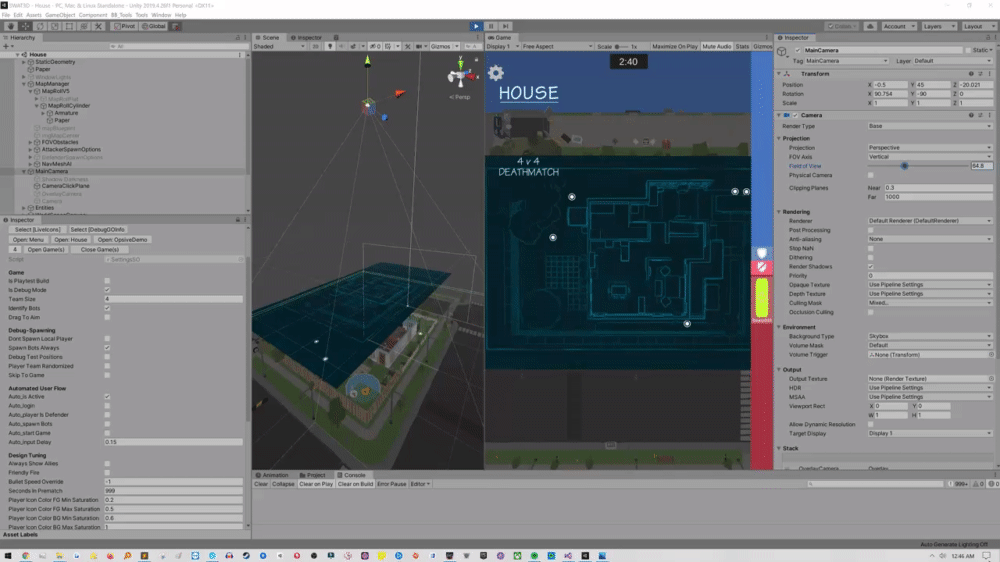Switch to the Project tab
The height and width of the screenshot is (562, 1000).
[312, 475]
